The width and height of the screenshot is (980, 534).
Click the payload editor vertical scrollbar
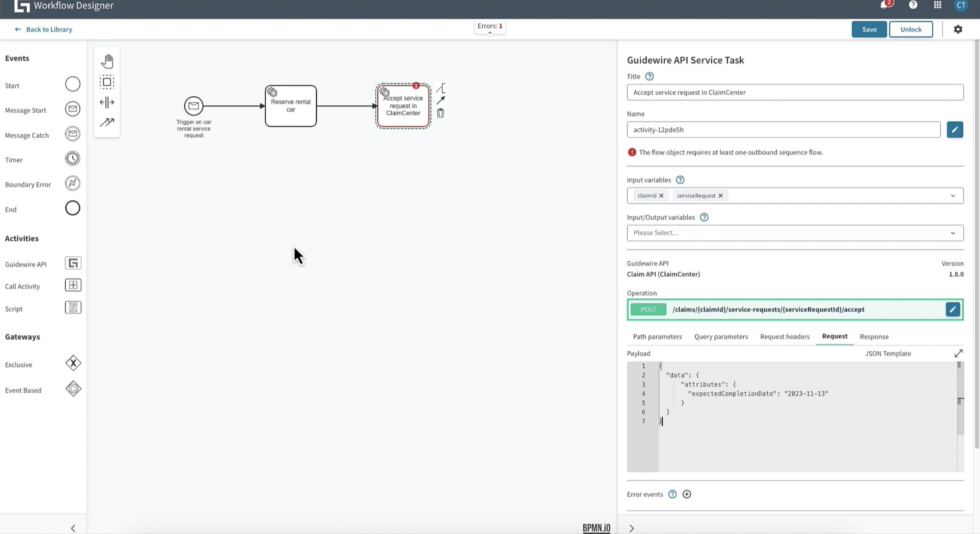pyautogui.click(x=960, y=400)
